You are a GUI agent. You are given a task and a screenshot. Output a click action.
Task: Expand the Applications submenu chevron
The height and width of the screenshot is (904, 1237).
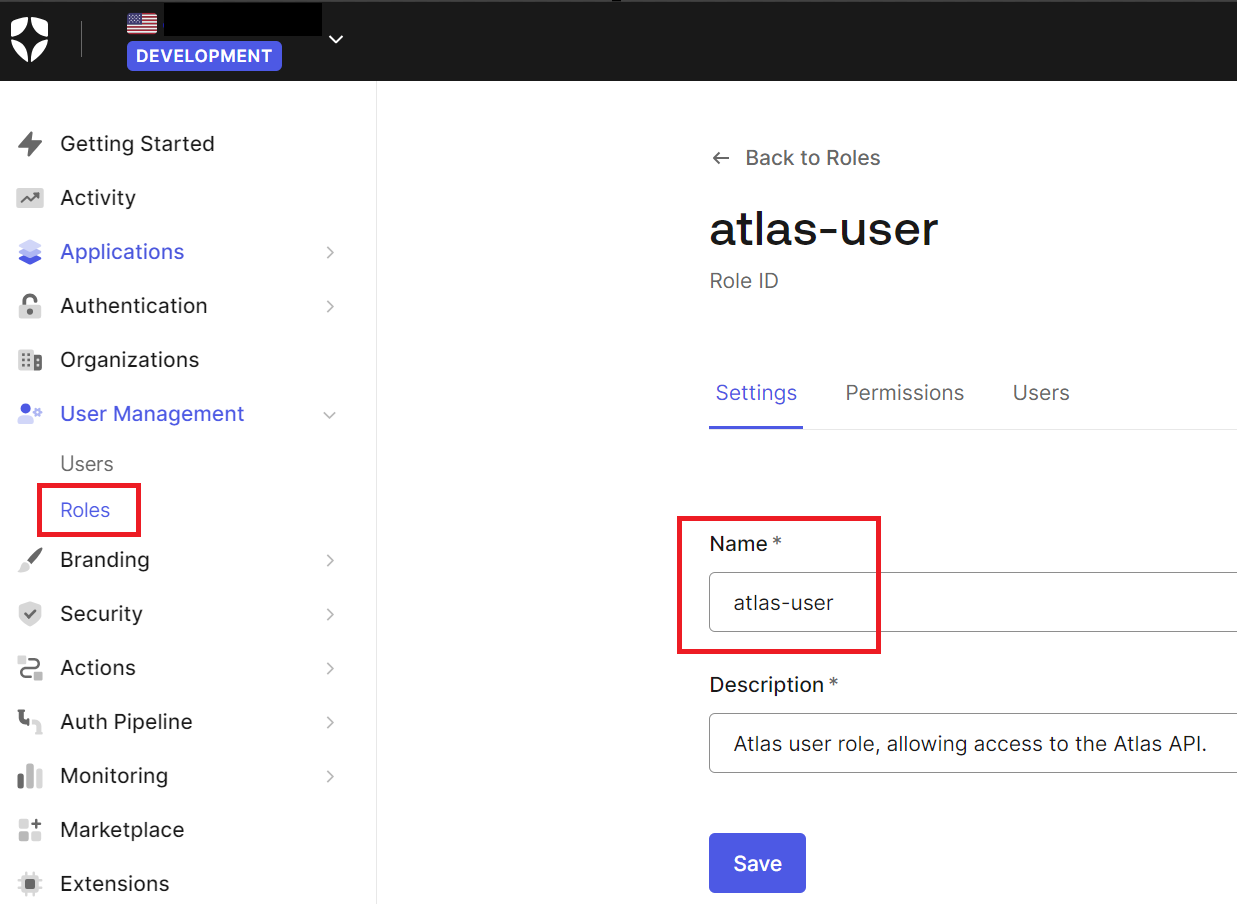pyautogui.click(x=330, y=252)
